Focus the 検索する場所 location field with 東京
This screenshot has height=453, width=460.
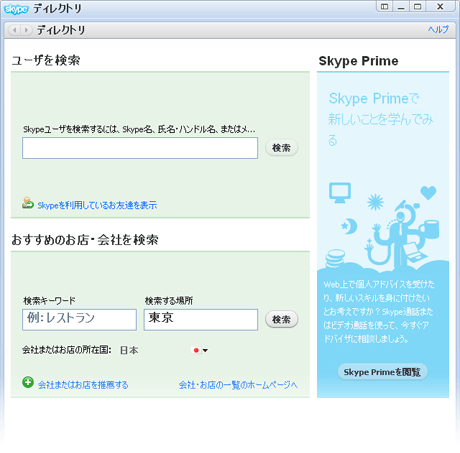pos(201,320)
